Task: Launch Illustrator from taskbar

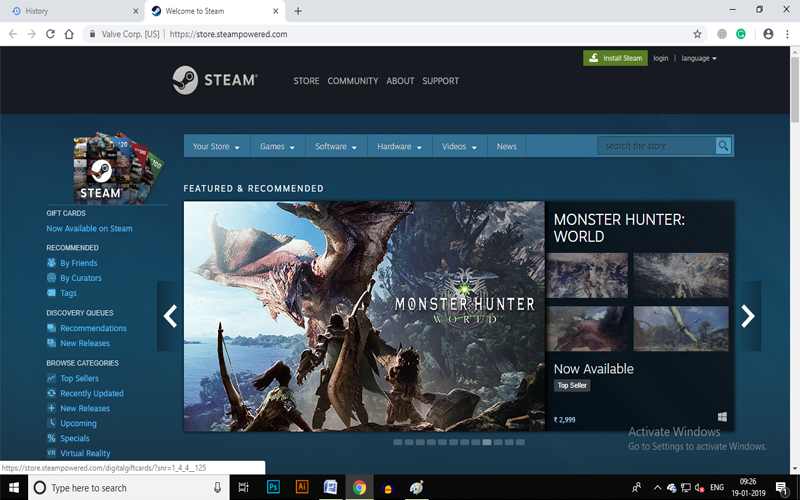Action: click(x=302, y=488)
